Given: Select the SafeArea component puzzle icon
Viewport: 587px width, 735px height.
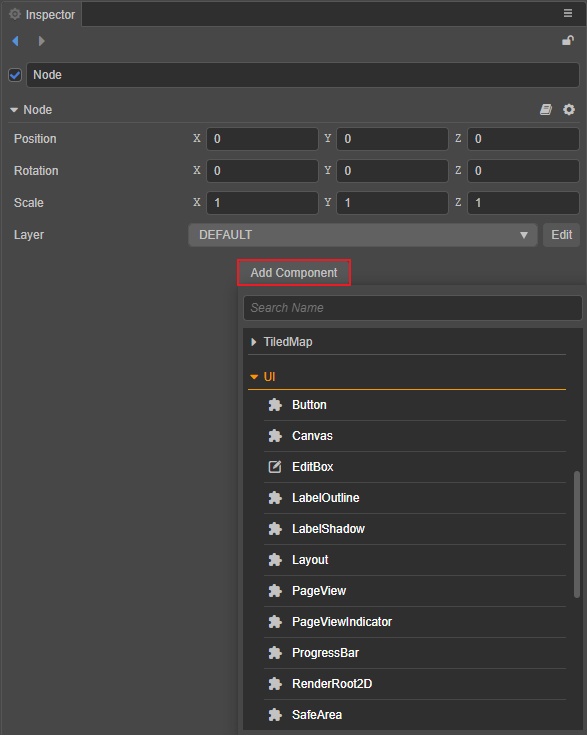Looking at the screenshot, I should pos(275,714).
